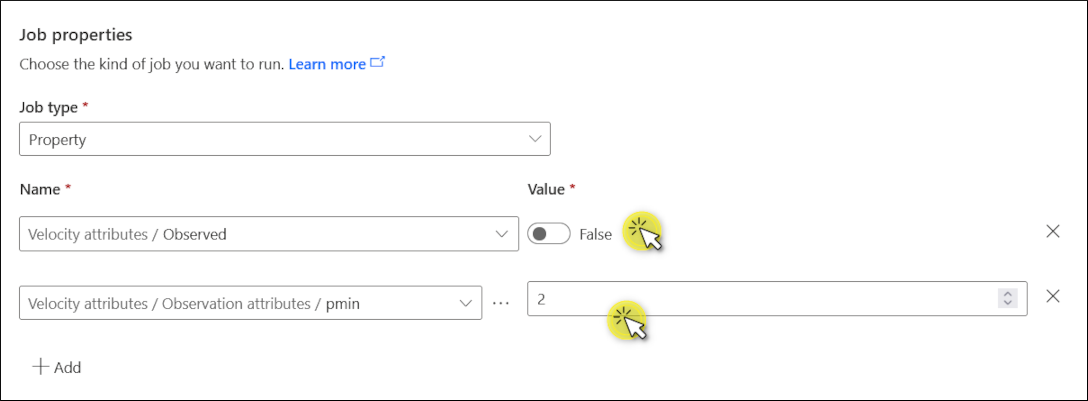Click the Job type field label

[x=49, y=108]
